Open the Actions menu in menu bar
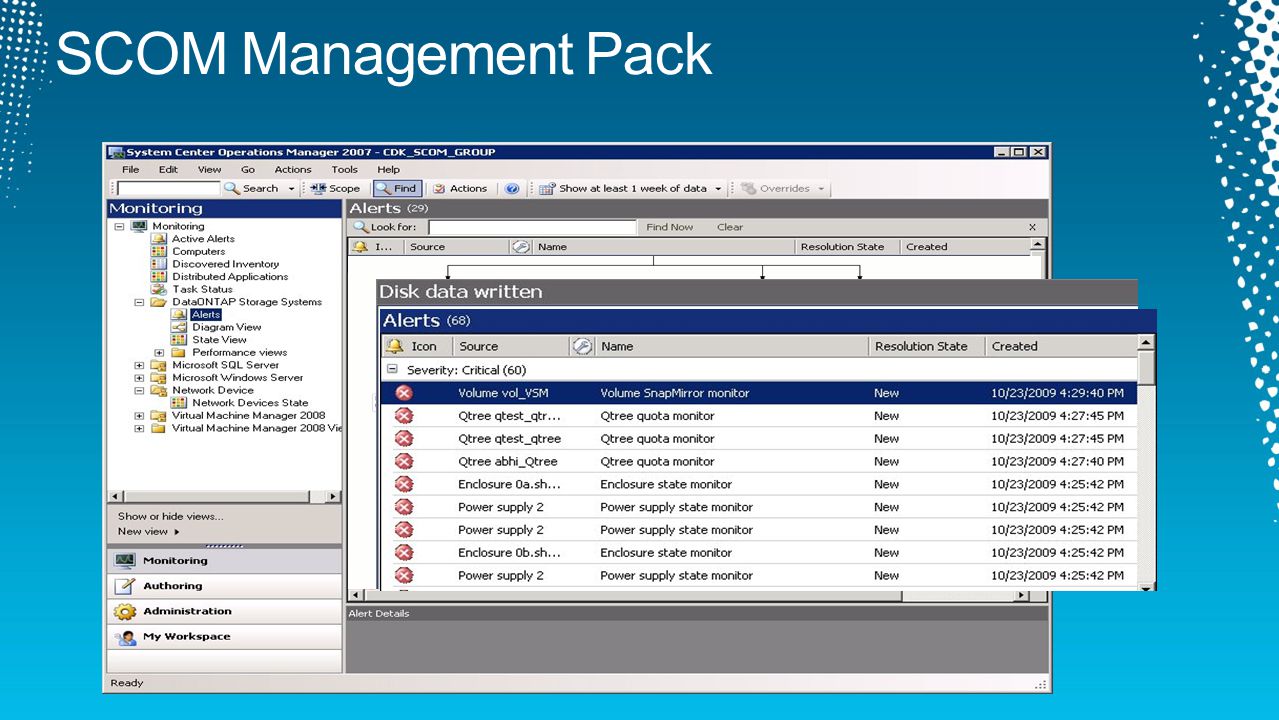The width and height of the screenshot is (1279, 720). pos(293,170)
